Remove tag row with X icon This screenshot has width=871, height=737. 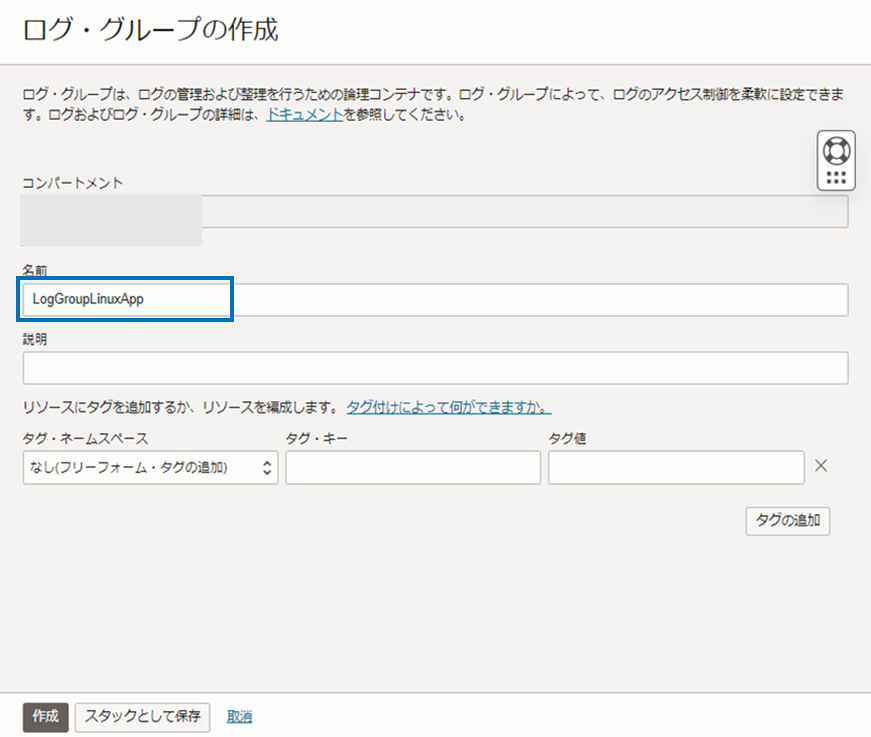point(821,466)
